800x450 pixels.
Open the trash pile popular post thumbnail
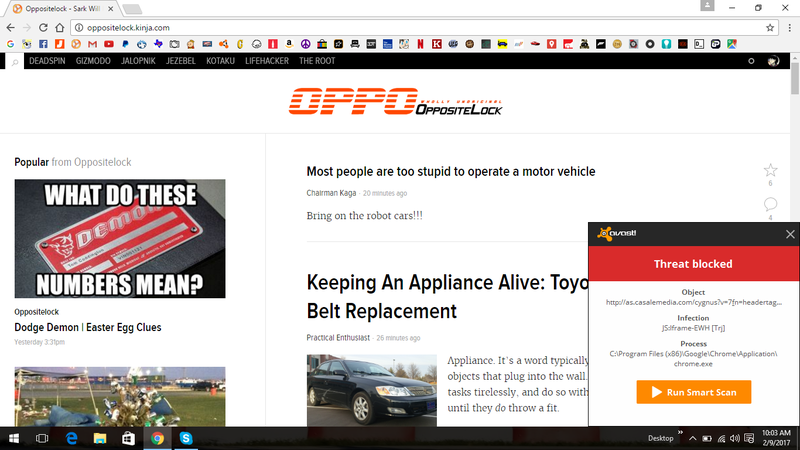120,396
